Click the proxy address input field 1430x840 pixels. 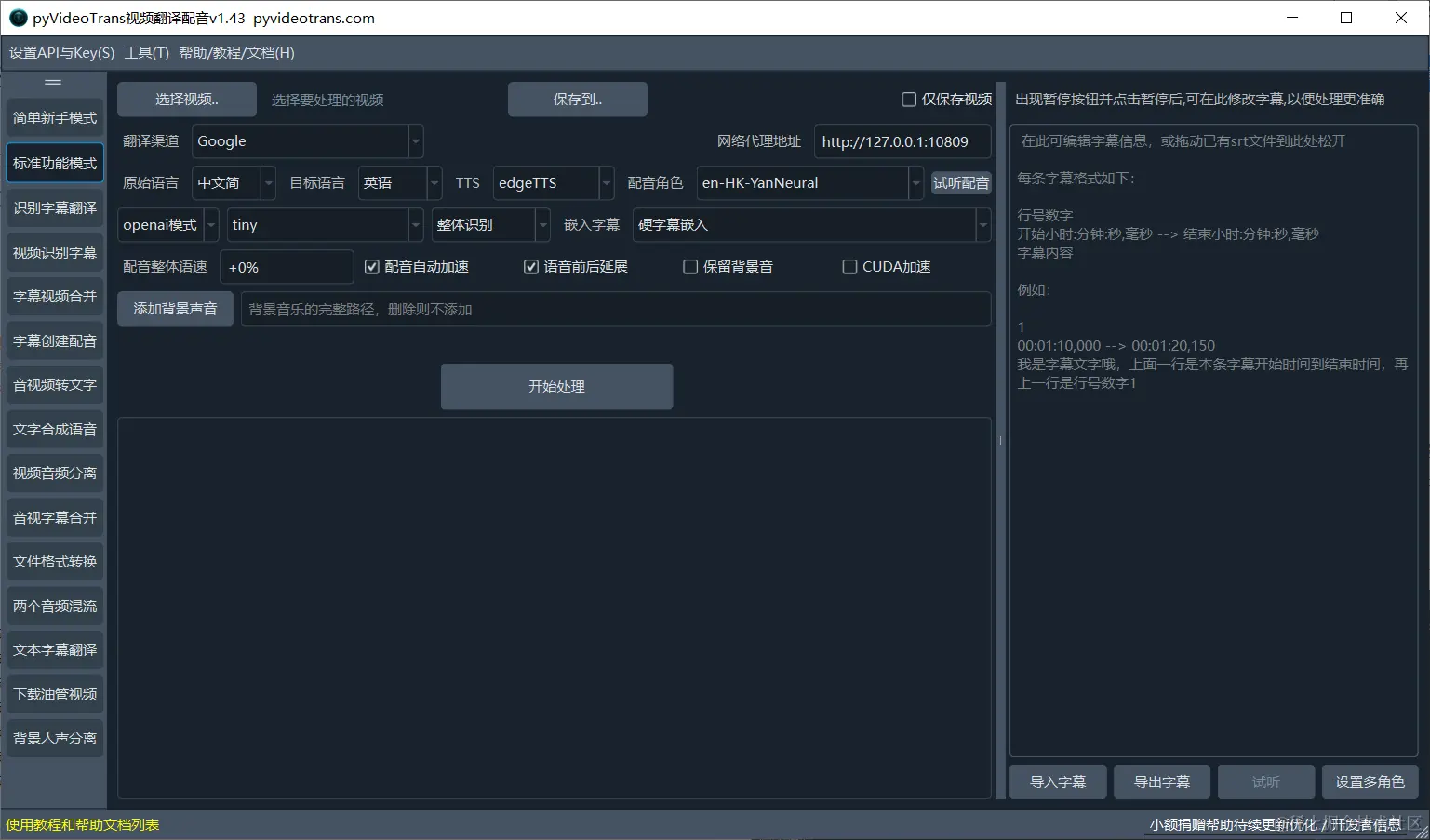(x=901, y=141)
